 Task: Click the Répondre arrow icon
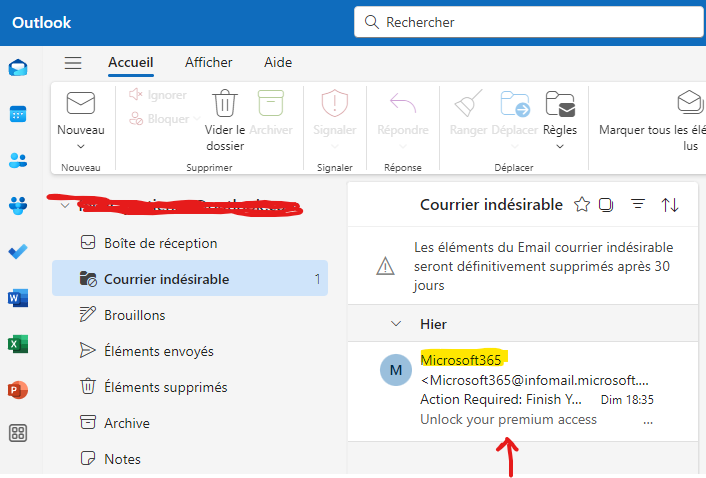403,103
